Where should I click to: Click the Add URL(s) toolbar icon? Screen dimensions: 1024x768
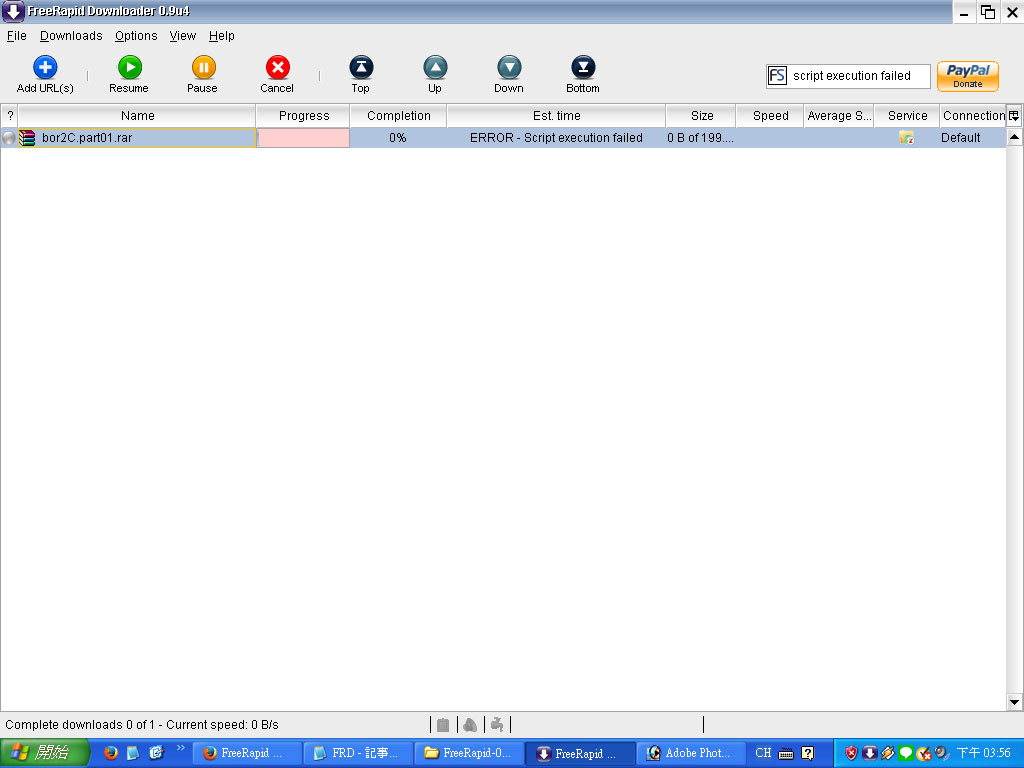(x=45, y=68)
